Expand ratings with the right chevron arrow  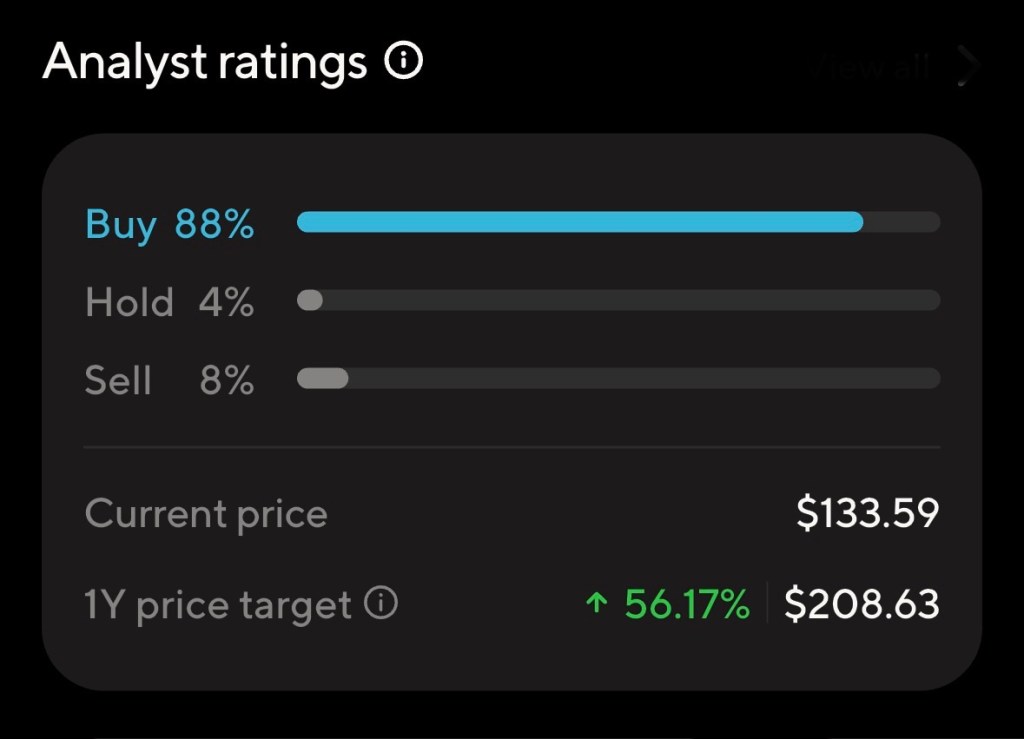click(967, 66)
